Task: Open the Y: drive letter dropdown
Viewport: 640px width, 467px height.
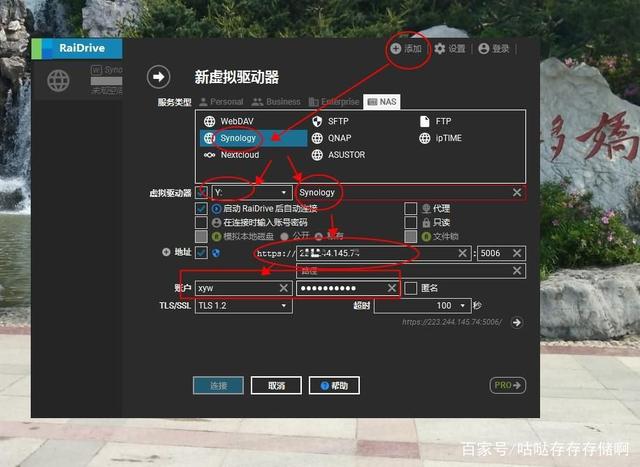Action: 252,192
